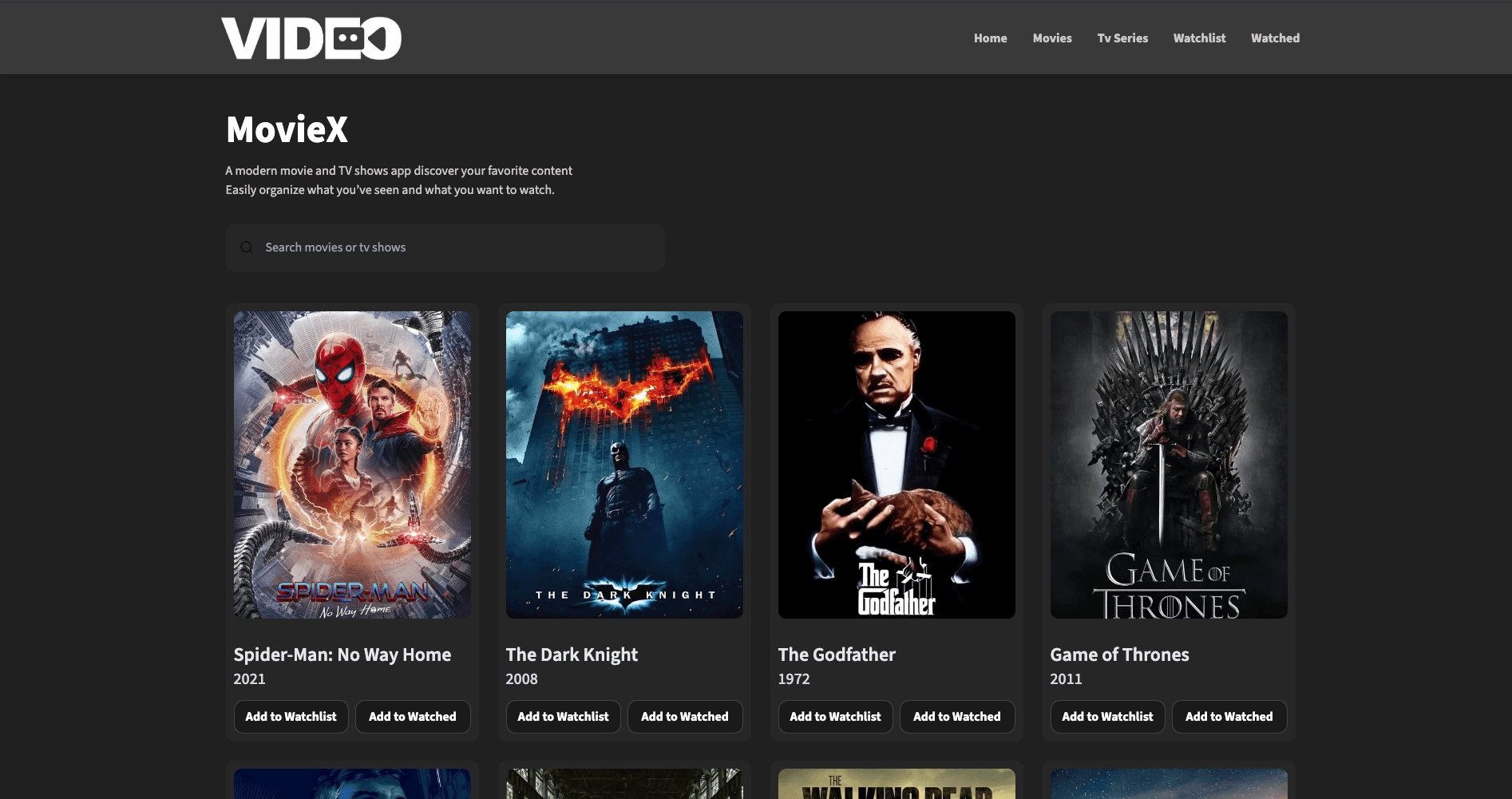Click the Game of Thrones title text
This screenshot has height=799, width=1512.
point(1119,655)
